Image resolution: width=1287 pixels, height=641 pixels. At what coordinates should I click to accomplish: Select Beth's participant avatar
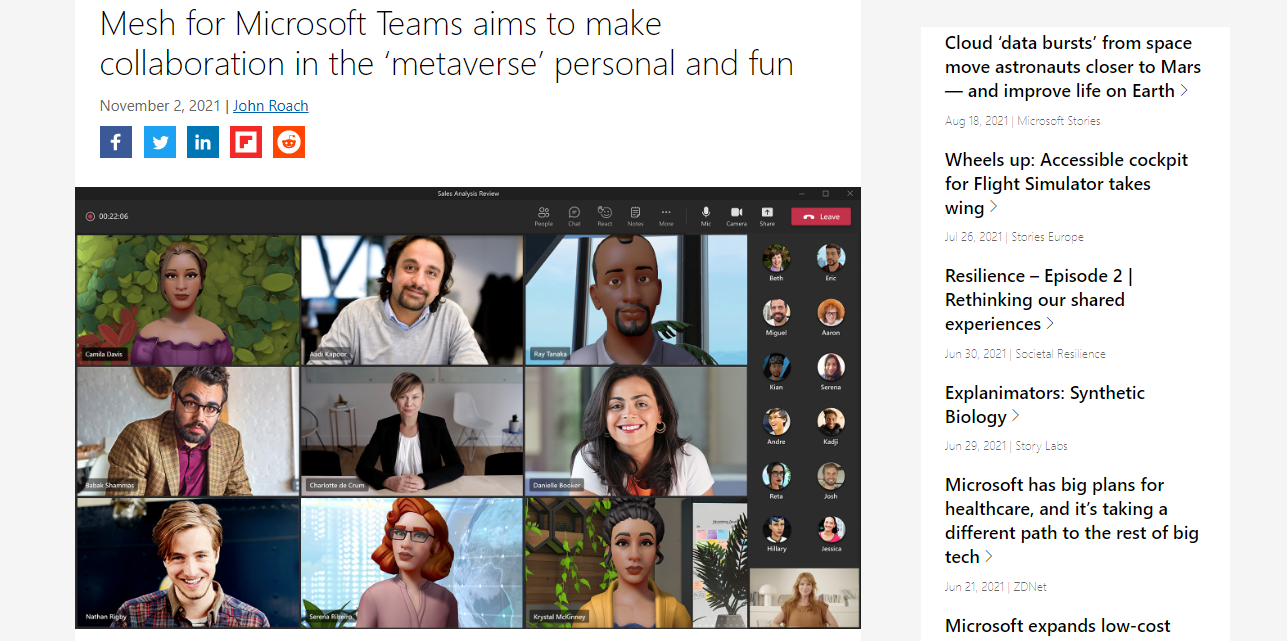point(776,258)
